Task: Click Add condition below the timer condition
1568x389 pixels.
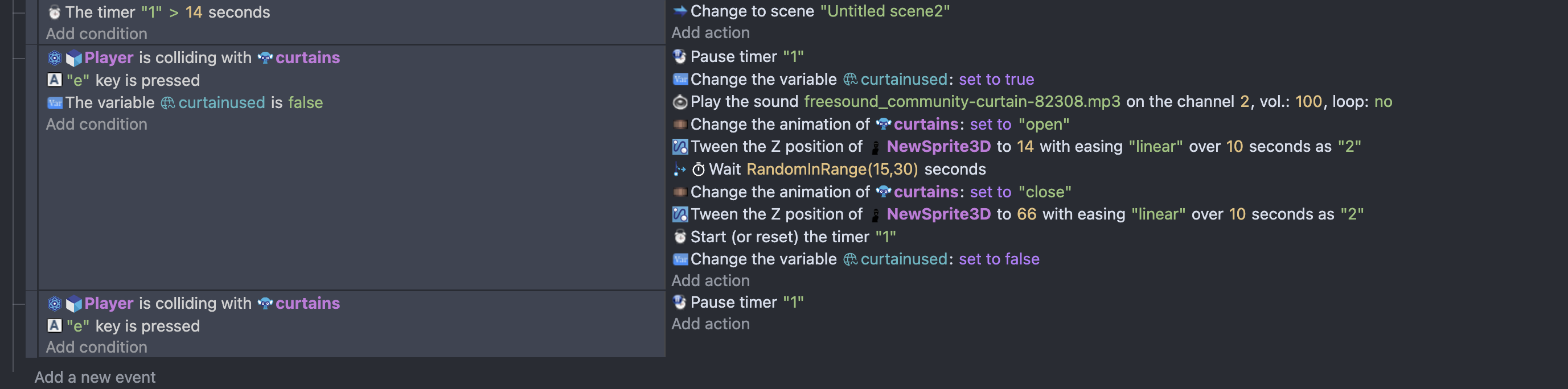Action: (96, 34)
